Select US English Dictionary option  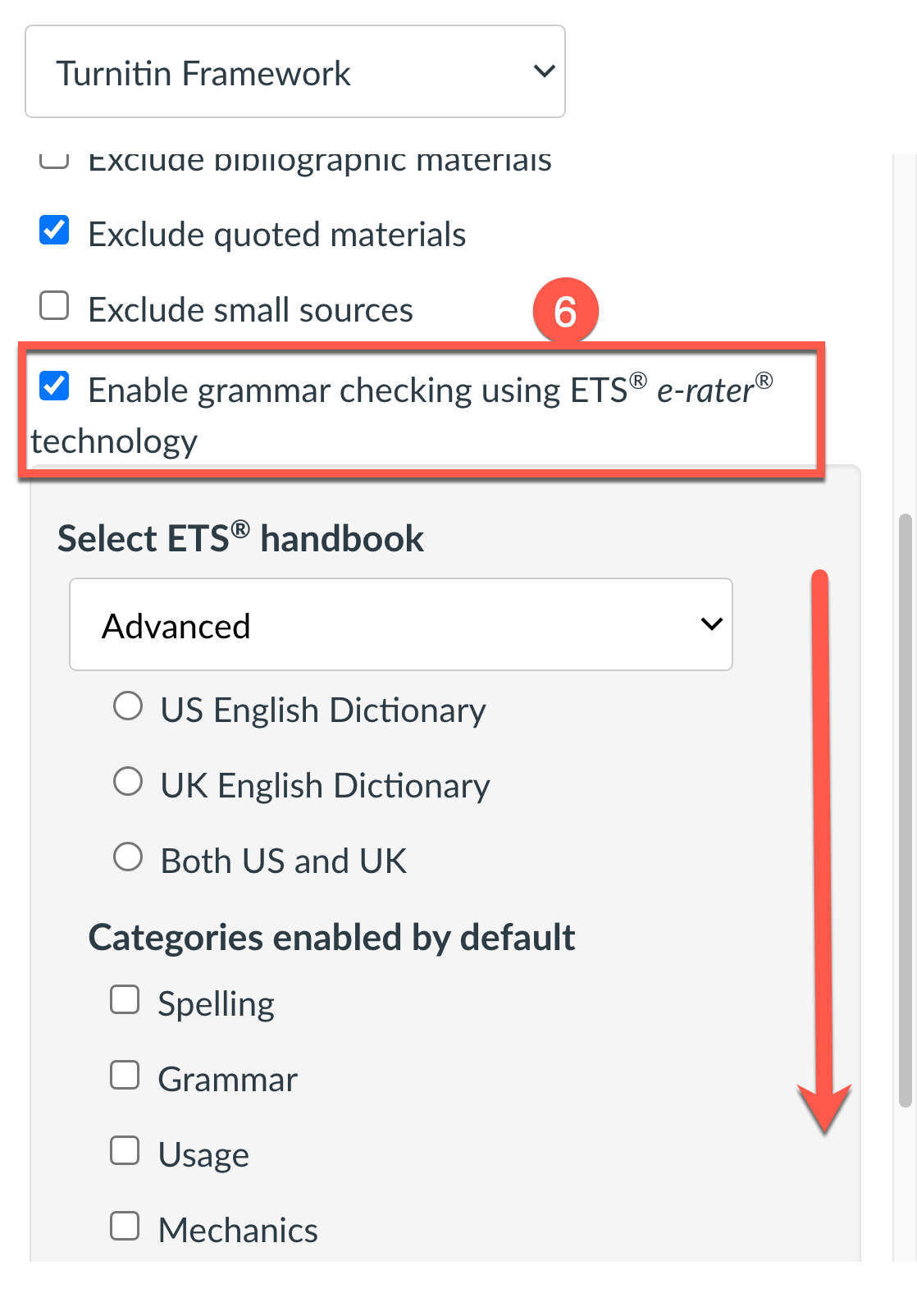128,706
